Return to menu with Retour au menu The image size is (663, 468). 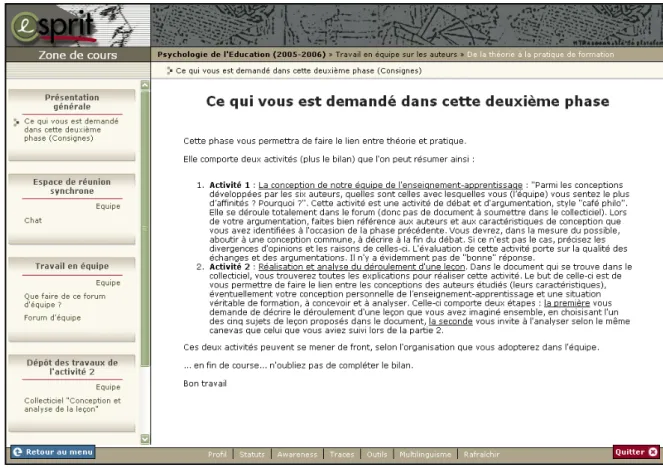[x=53, y=452]
